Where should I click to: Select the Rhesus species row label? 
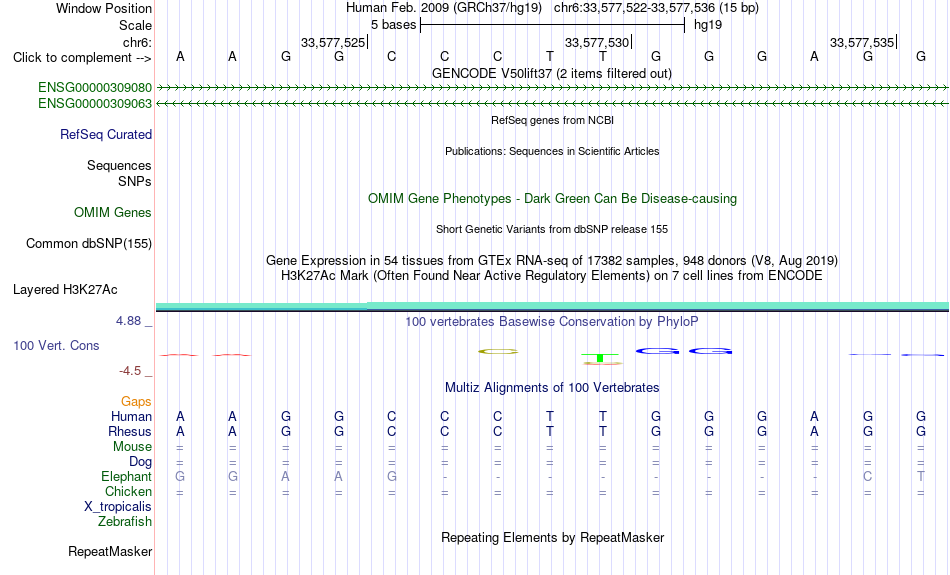pyautogui.click(x=130, y=431)
